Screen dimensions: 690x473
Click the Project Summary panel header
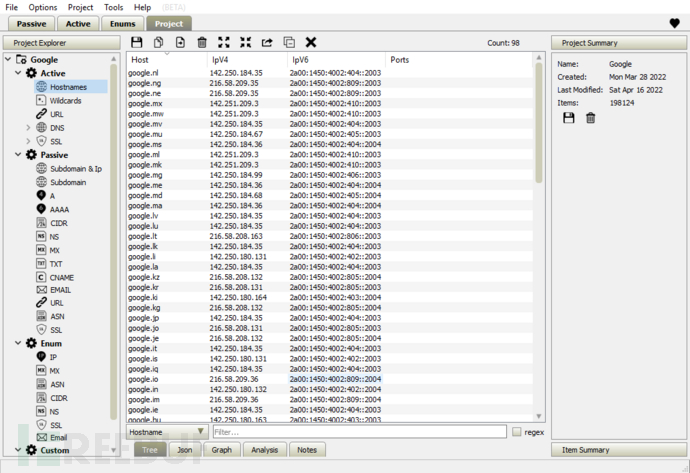click(618, 43)
